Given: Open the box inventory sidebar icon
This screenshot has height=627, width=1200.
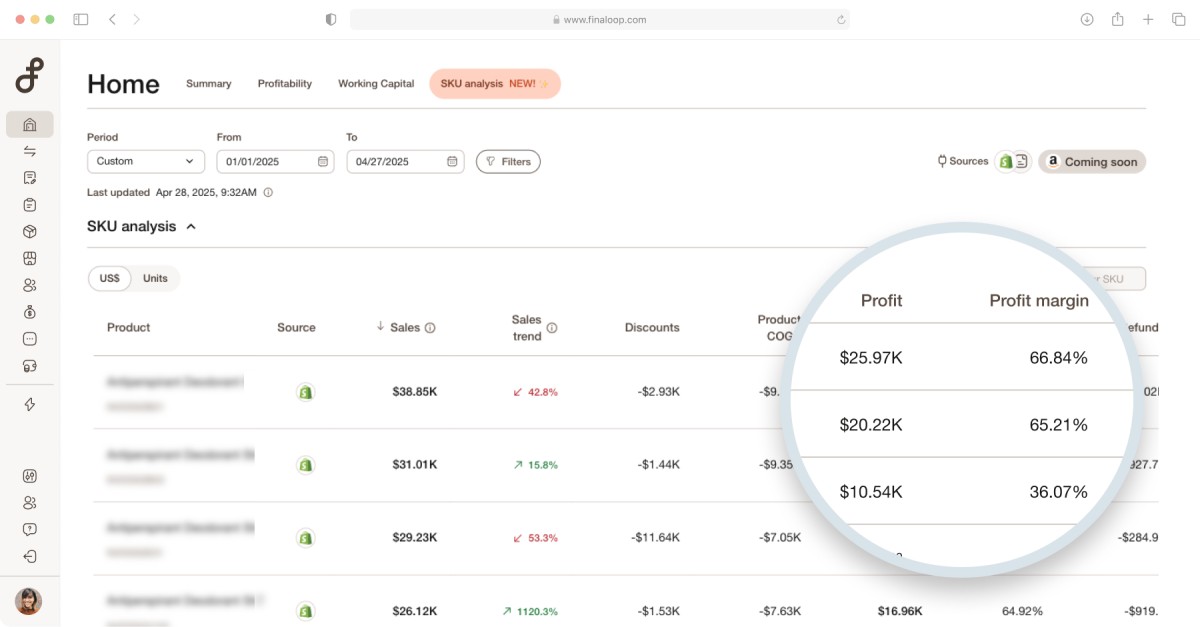Looking at the screenshot, I should click(30, 232).
